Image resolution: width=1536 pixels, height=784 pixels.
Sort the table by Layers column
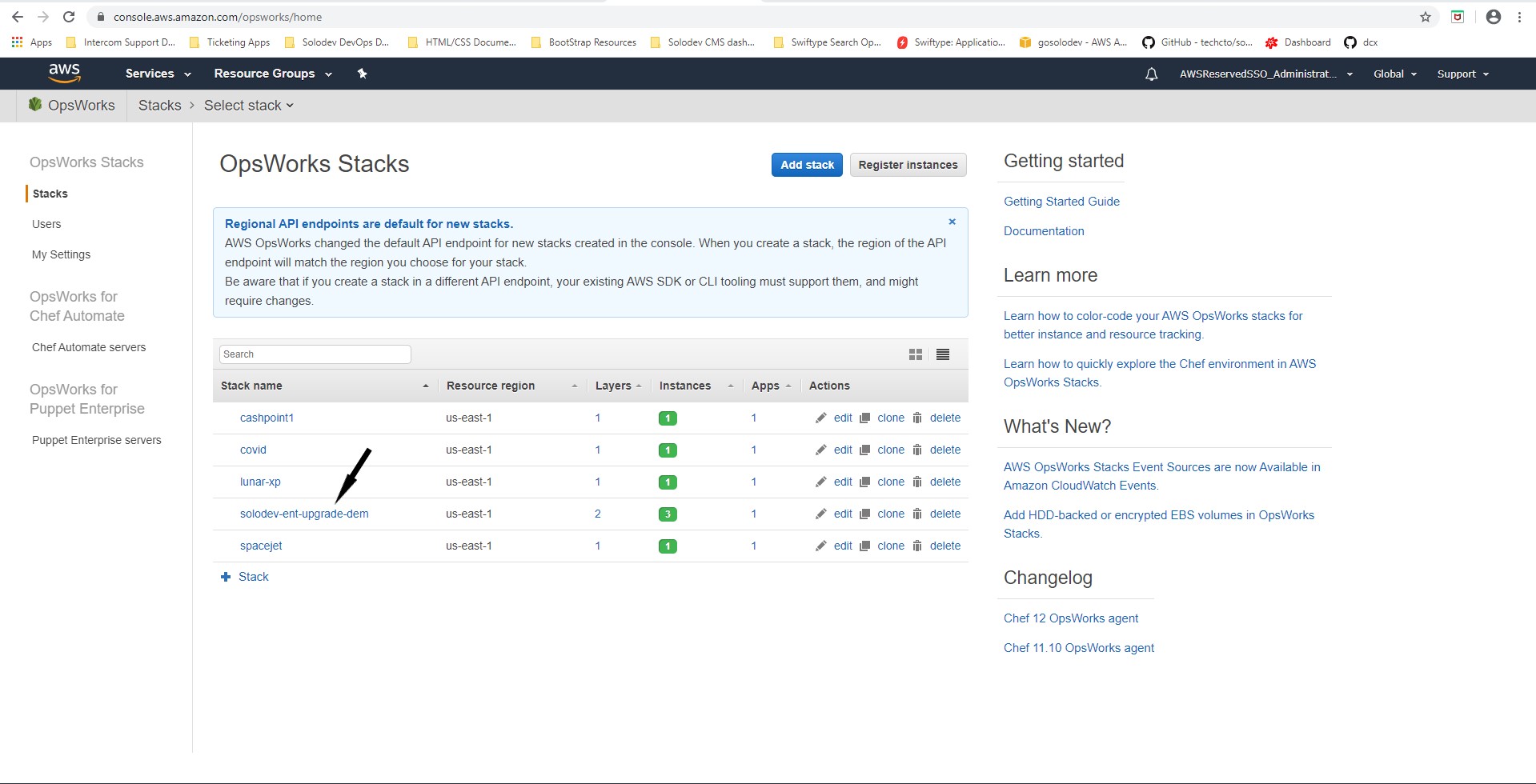618,386
